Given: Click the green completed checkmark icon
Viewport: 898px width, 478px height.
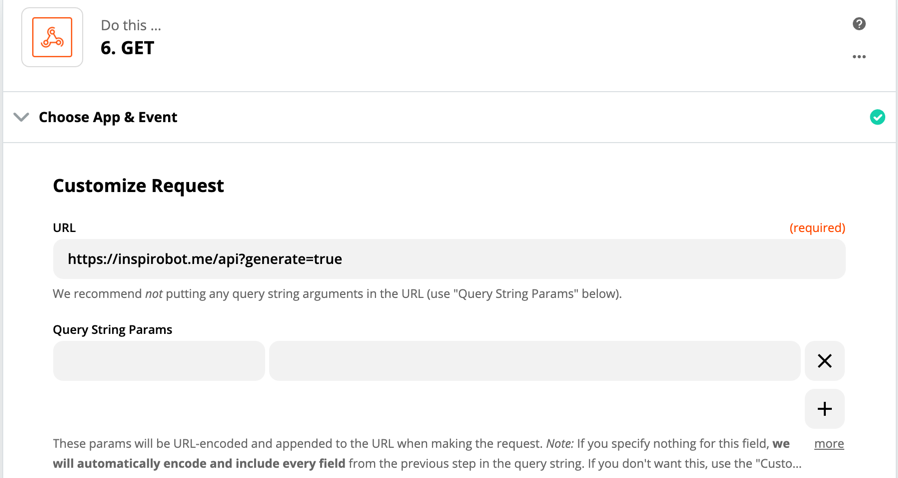Looking at the screenshot, I should tap(877, 117).
